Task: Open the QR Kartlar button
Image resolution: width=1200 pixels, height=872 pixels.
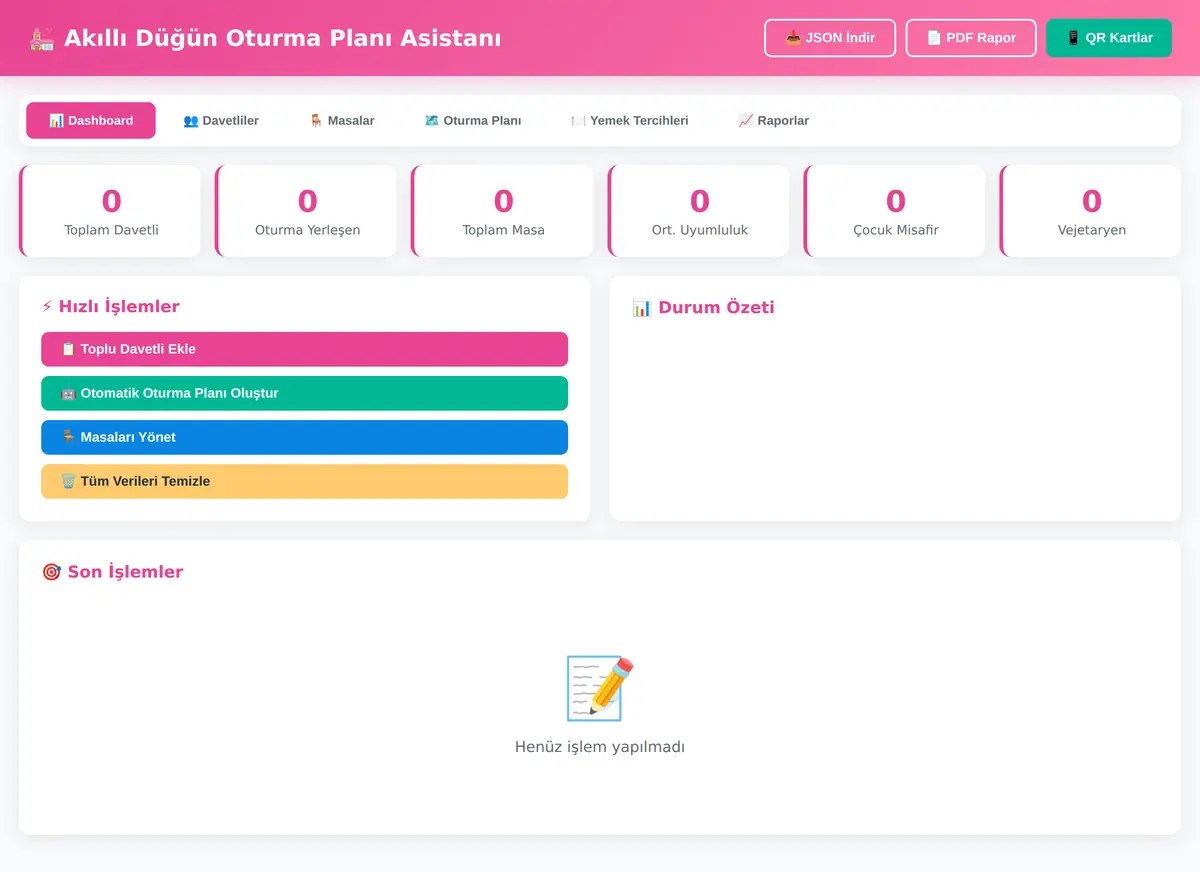Action: coord(1109,38)
